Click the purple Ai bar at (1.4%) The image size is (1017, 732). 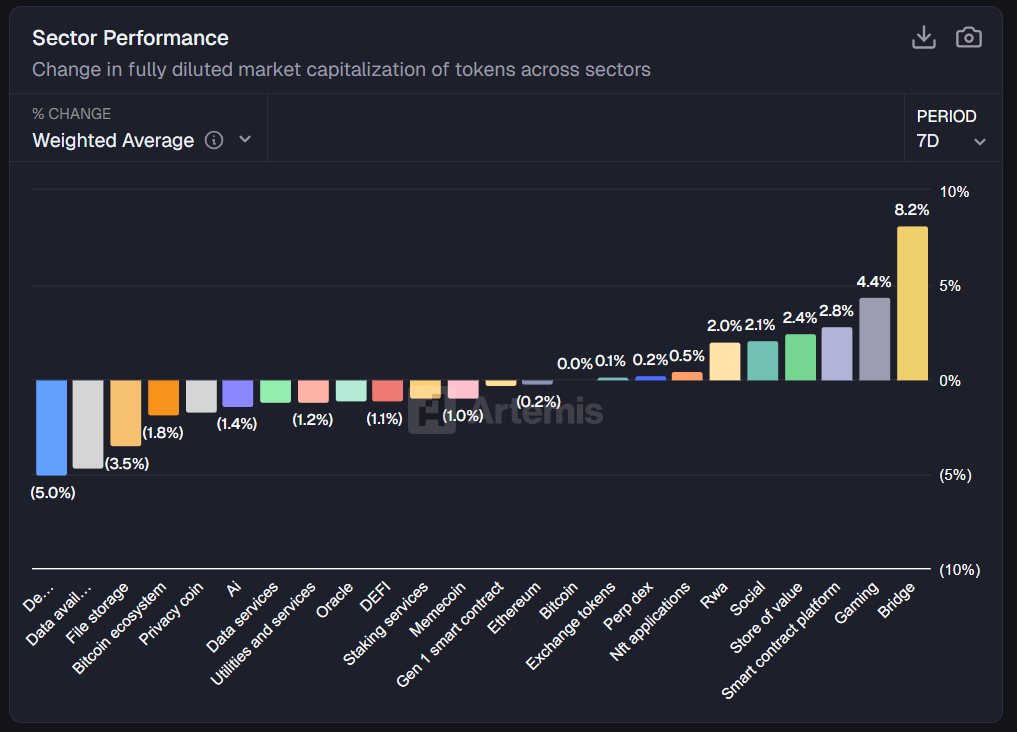(237, 393)
